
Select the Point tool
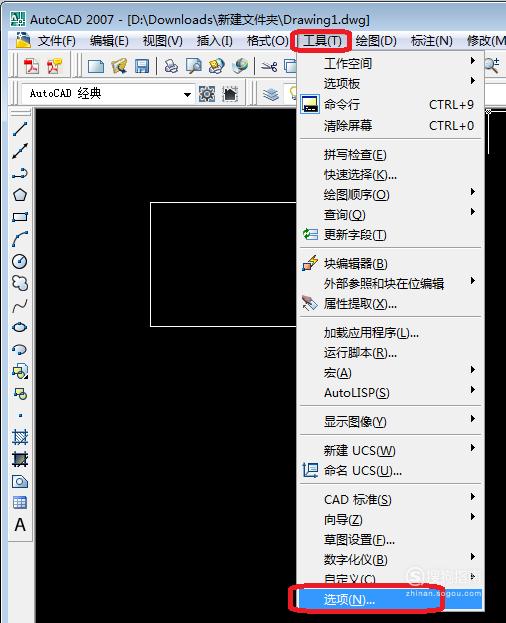(20, 416)
